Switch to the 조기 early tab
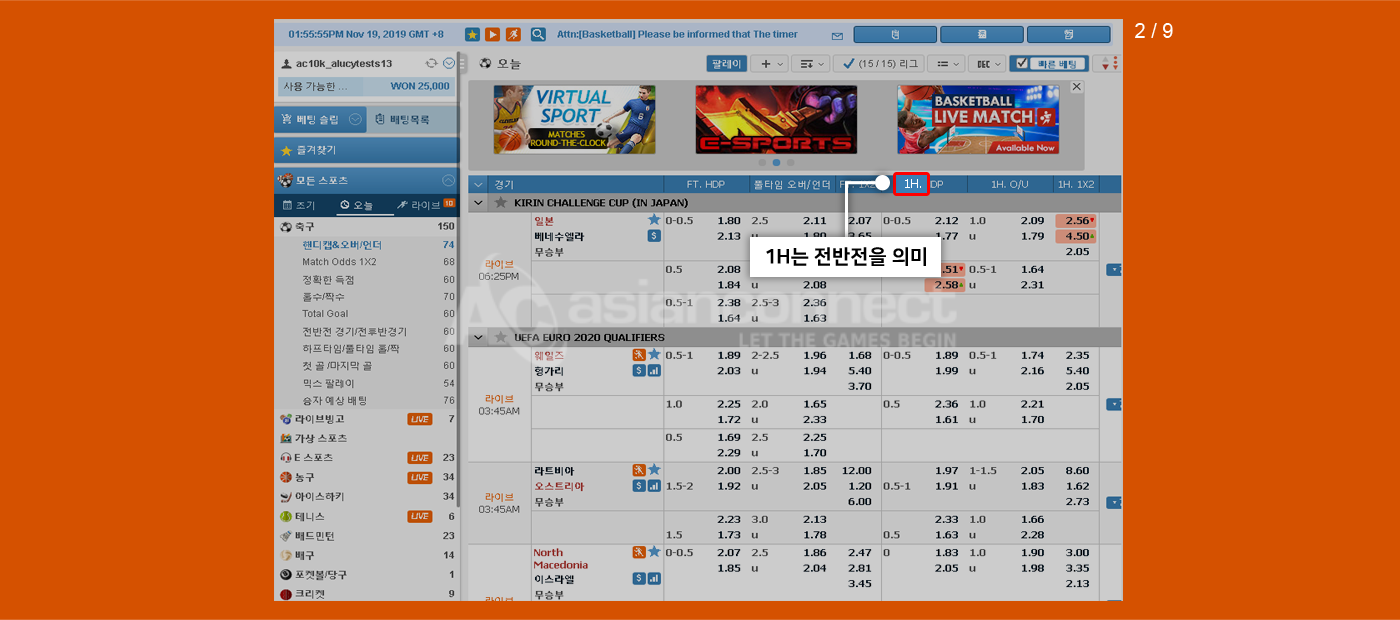1400x620 pixels. click(300, 205)
